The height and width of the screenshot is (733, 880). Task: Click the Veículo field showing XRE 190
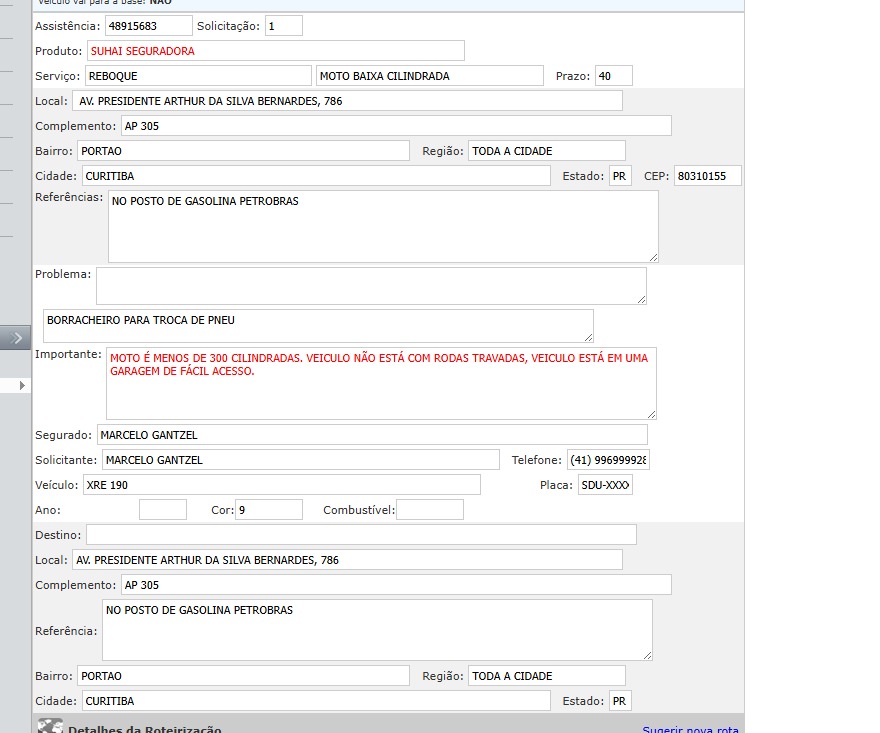pyautogui.click(x=281, y=485)
